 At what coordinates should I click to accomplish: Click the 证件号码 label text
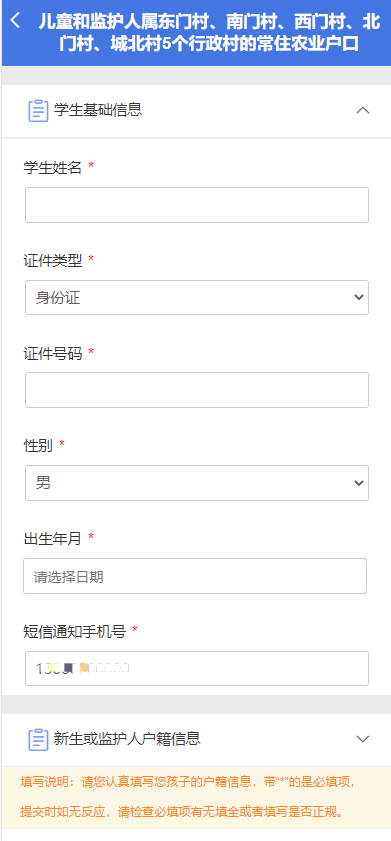coord(53,353)
